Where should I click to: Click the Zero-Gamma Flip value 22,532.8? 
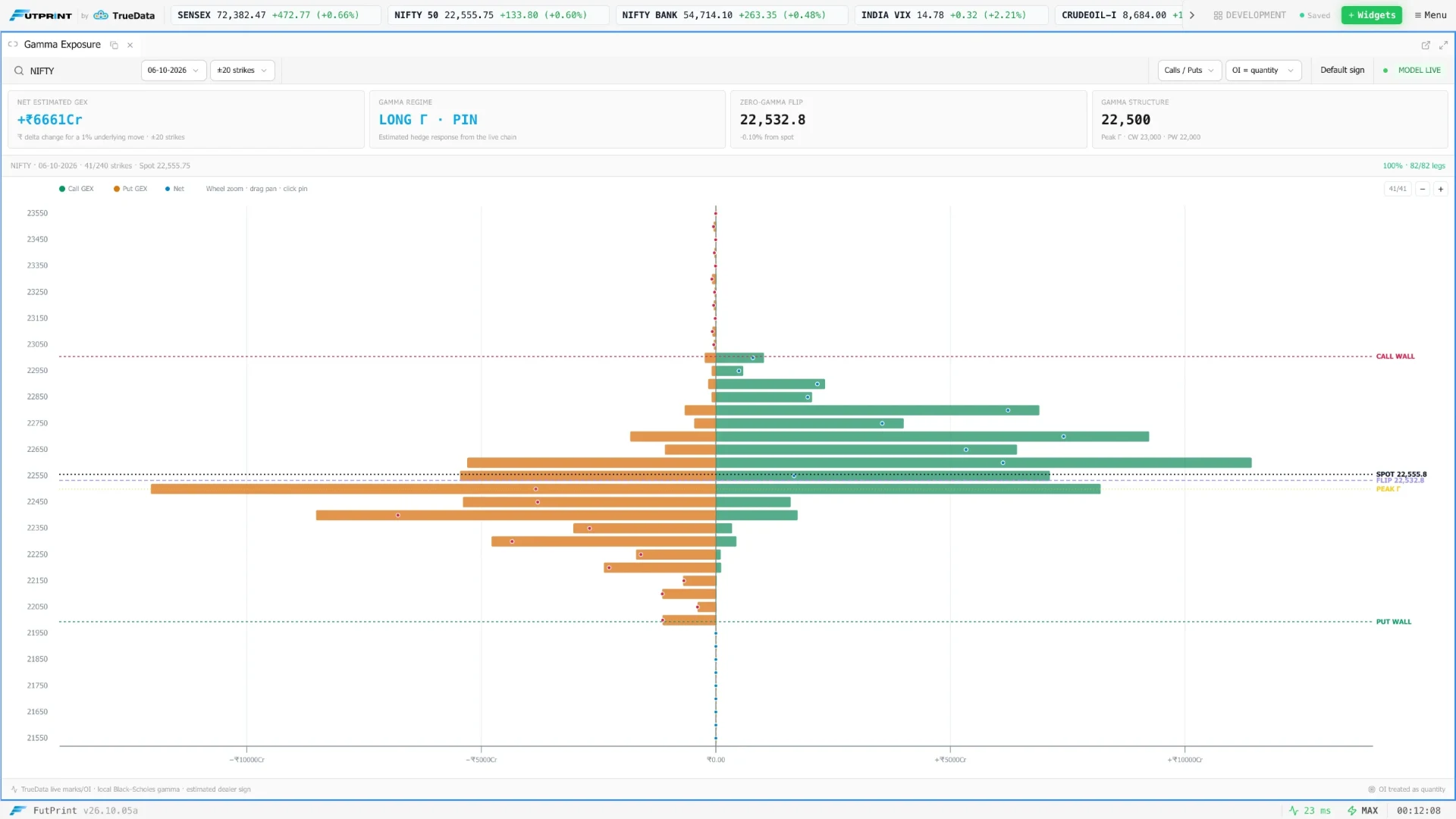[x=773, y=120]
